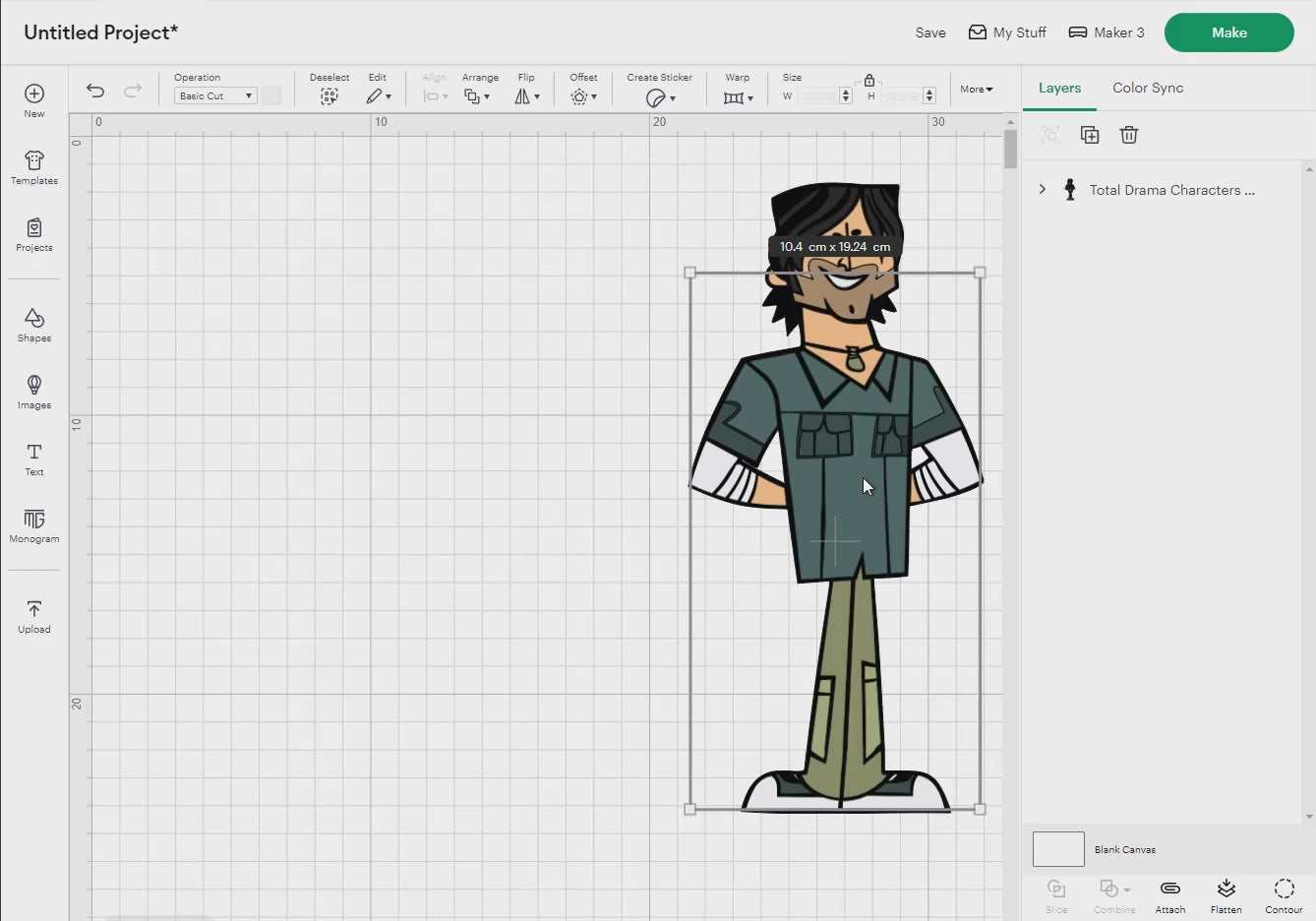Click the Height size field
The width and height of the screenshot is (1316, 921).
[x=902, y=95]
